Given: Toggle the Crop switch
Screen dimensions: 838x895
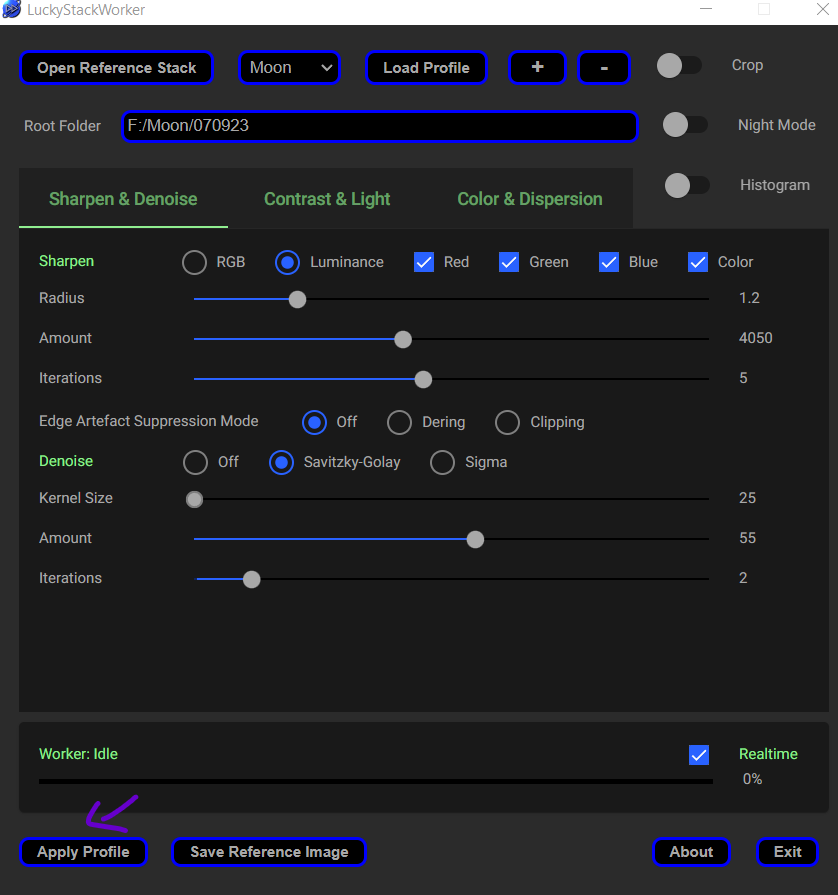Looking at the screenshot, I should [x=679, y=66].
